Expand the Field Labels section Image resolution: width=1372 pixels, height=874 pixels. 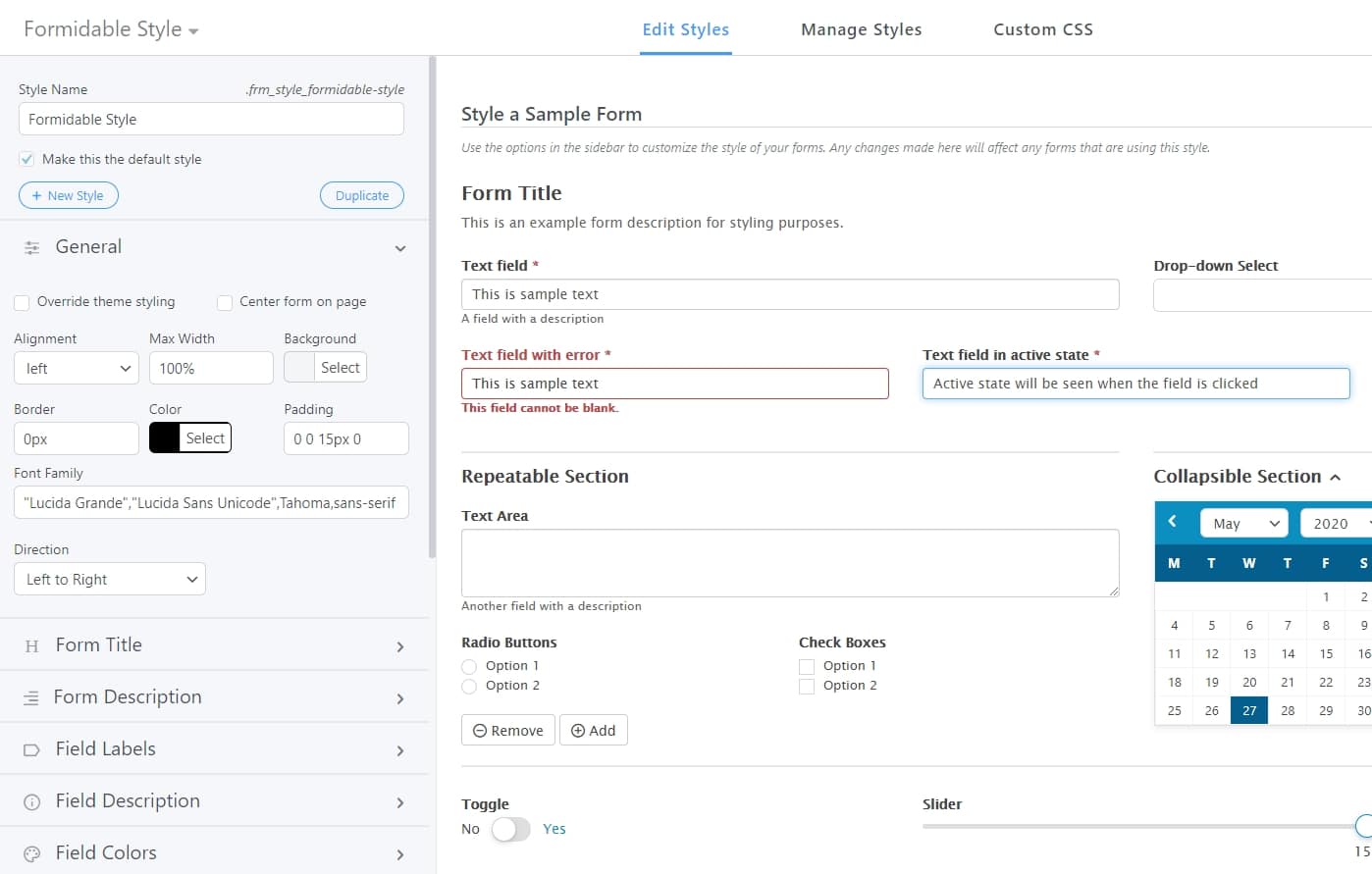point(400,751)
